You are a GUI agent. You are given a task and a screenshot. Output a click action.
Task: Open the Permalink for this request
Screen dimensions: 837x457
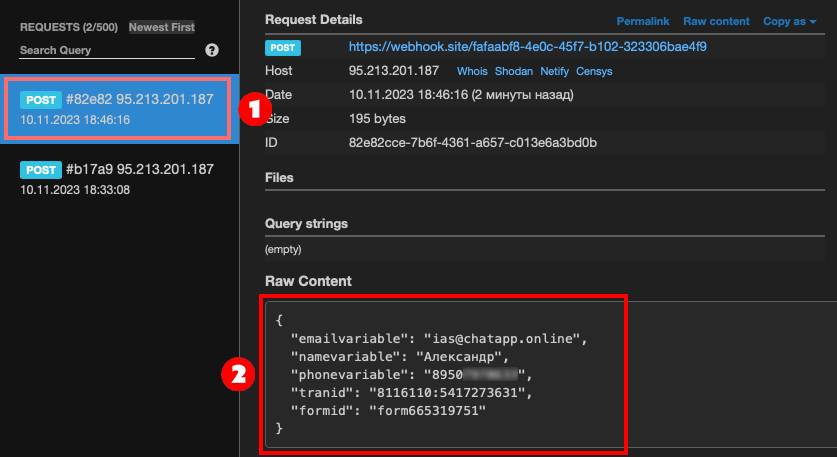(x=641, y=21)
